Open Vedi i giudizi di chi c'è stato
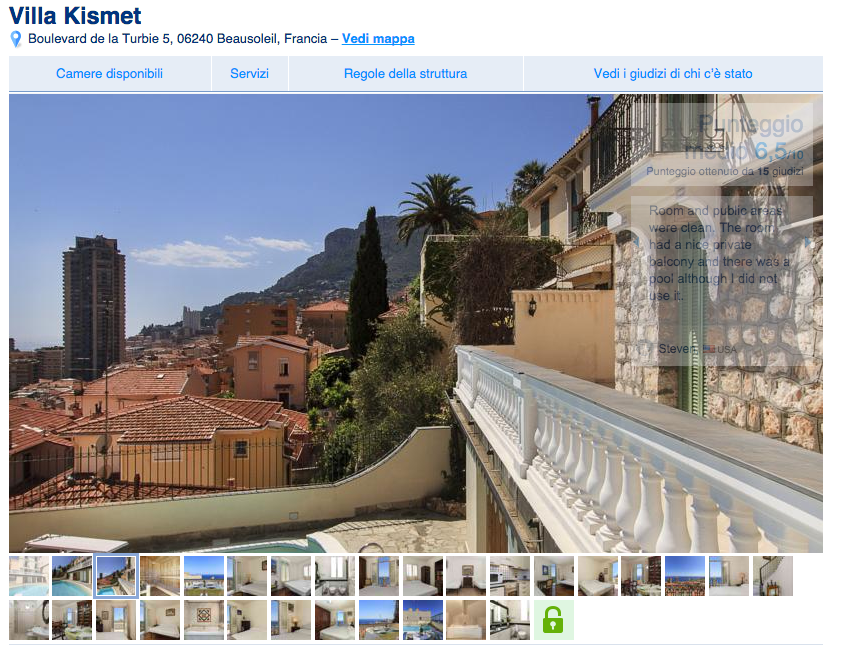The height and width of the screenshot is (646, 854). pos(673,74)
